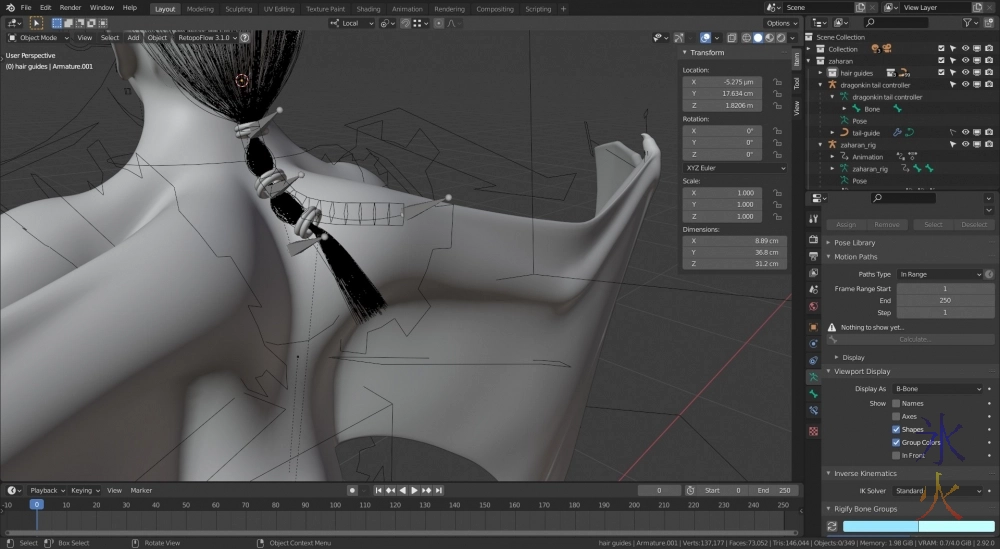The height and width of the screenshot is (549, 1000).
Task: Lock the X location in Transform panel
Action: coord(776,82)
